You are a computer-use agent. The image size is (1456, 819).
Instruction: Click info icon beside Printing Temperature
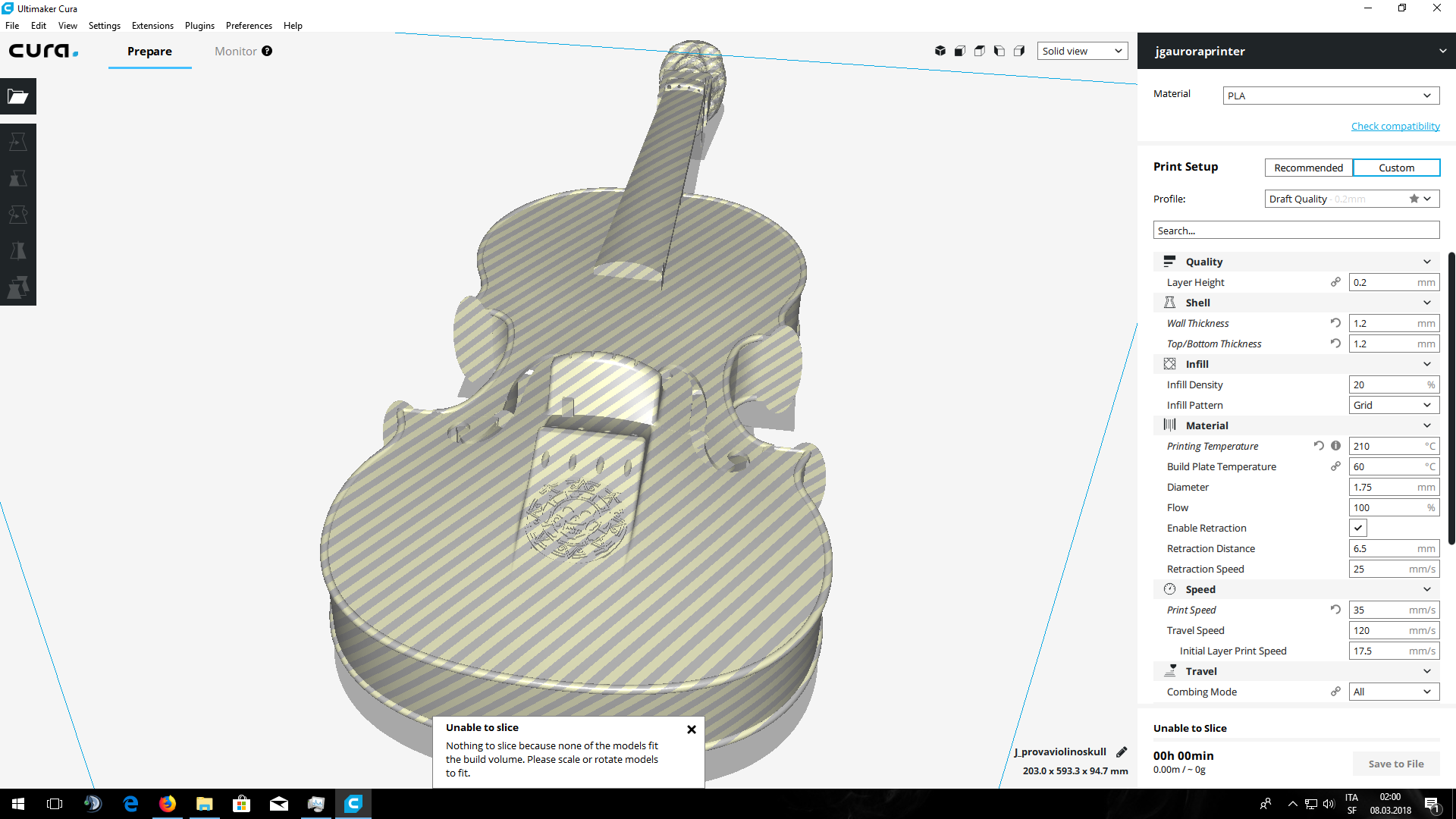(x=1335, y=446)
